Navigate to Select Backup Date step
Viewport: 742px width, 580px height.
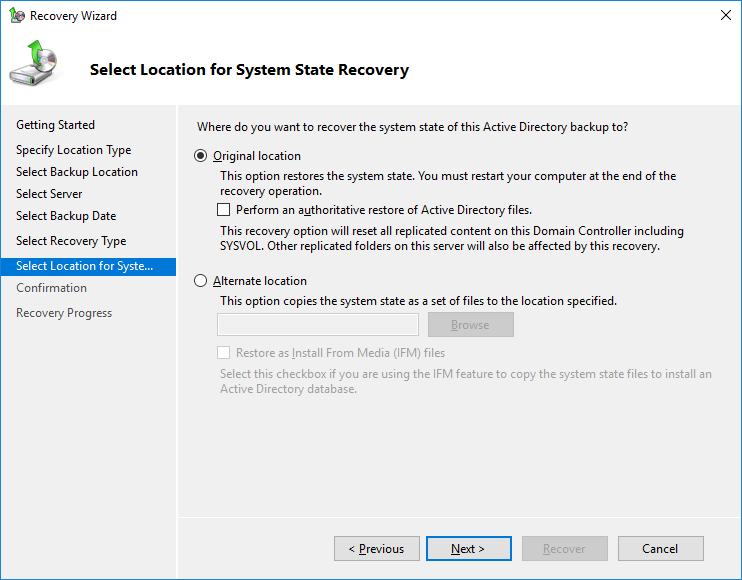pyautogui.click(x=66, y=216)
